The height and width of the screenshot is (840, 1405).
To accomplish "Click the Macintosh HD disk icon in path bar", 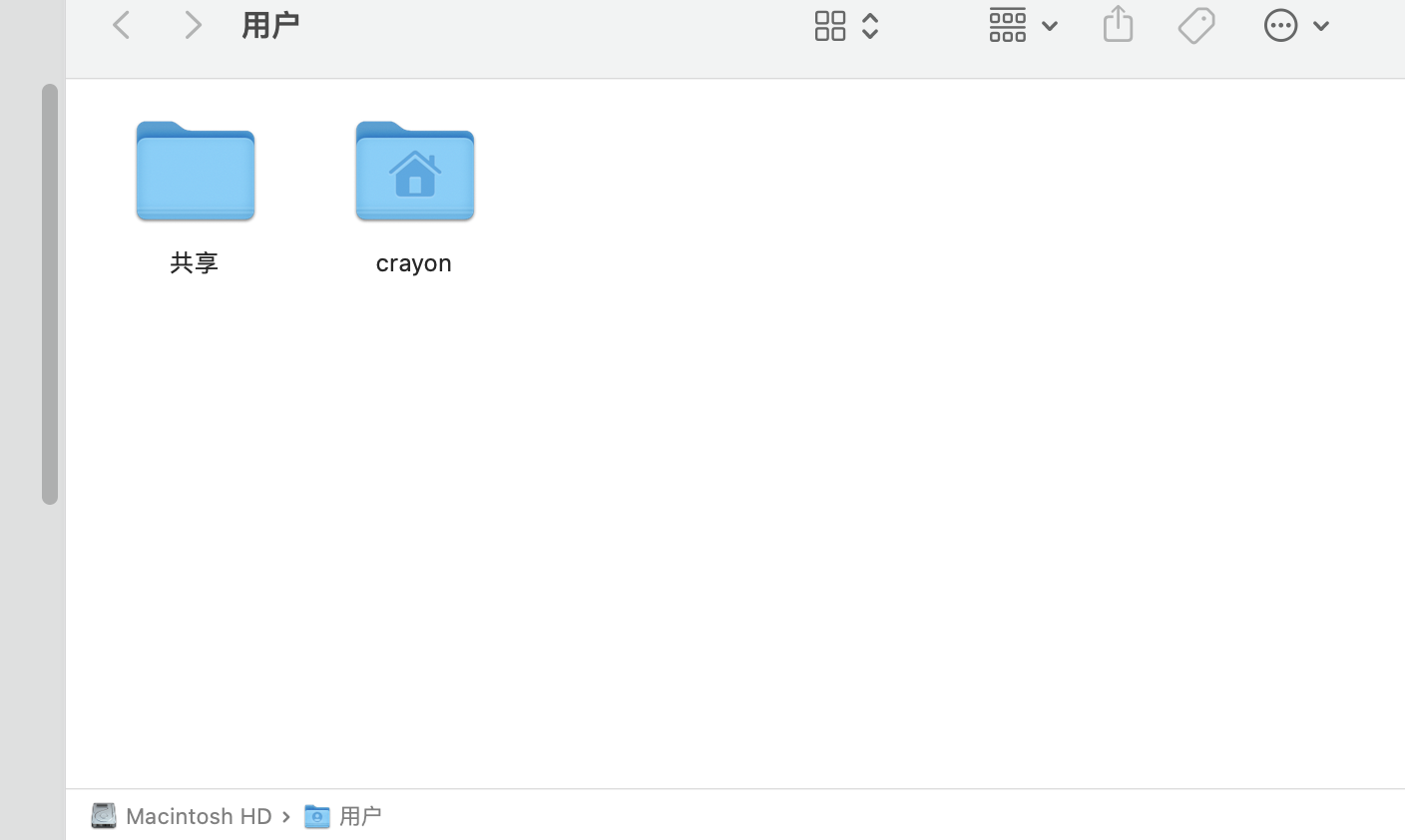I will click(x=103, y=815).
